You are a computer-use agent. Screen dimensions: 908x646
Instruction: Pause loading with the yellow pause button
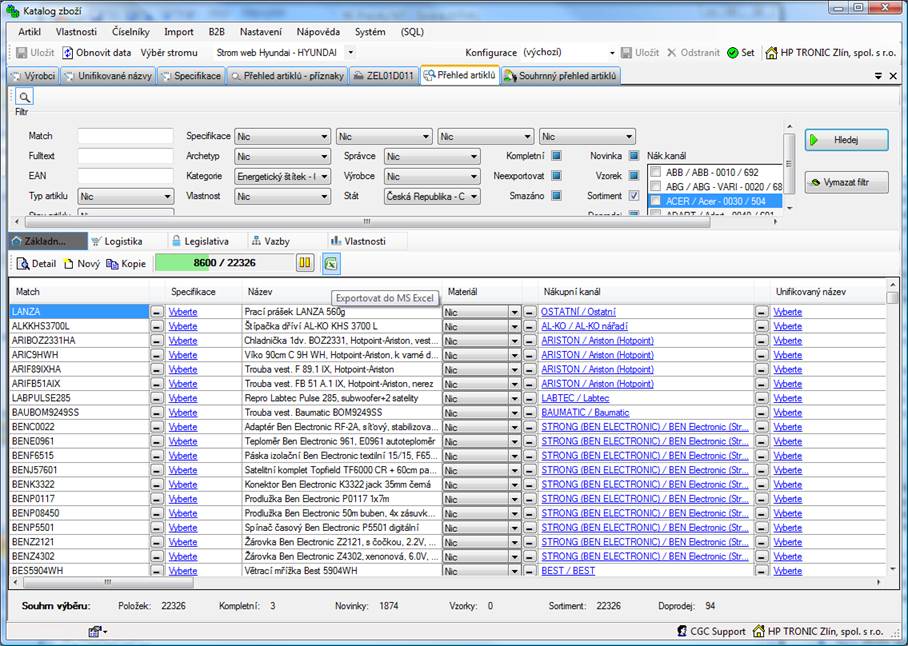point(305,263)
